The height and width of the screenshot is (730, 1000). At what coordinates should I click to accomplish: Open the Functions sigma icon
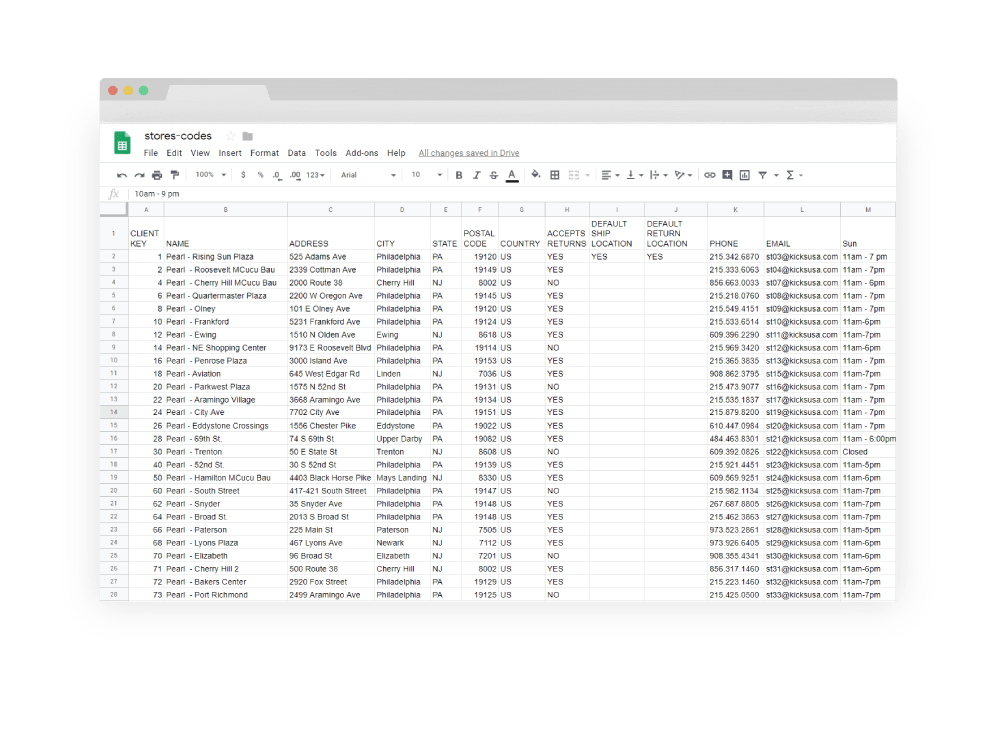click(790, 175)
